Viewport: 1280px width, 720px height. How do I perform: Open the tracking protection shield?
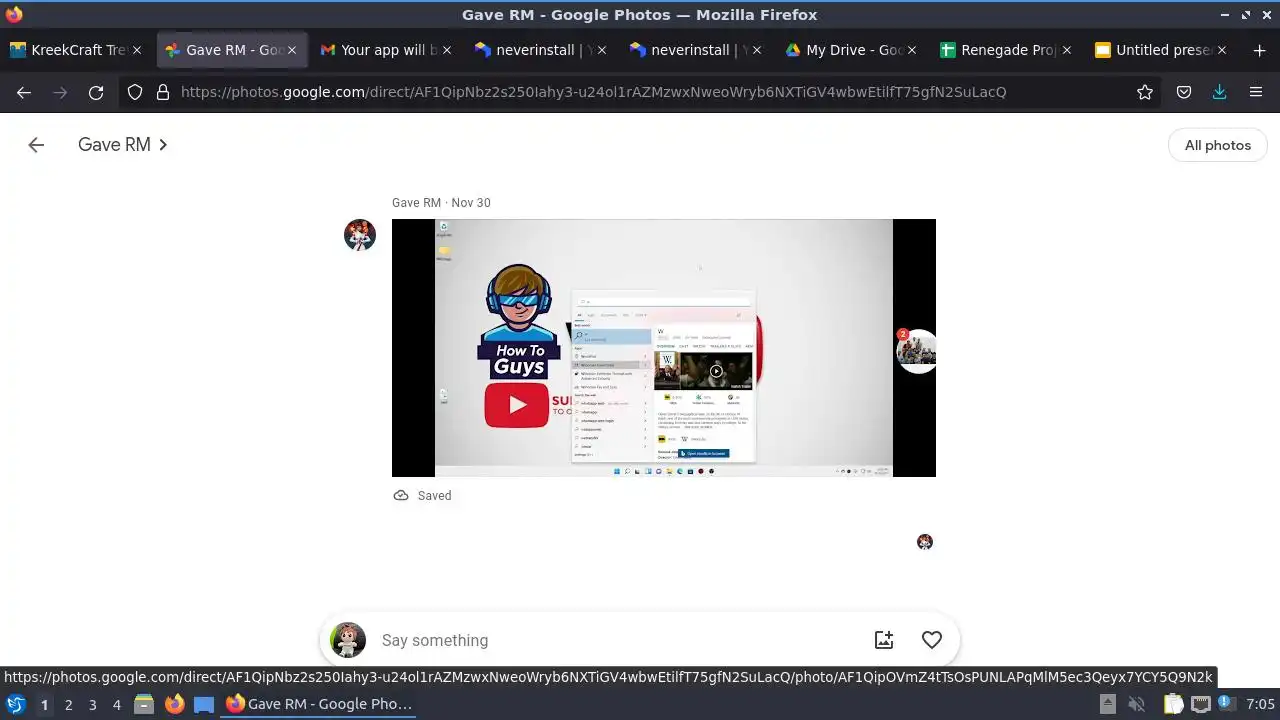135,92
